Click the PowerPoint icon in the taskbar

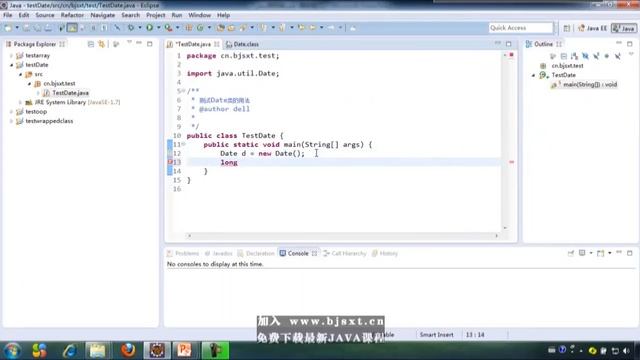click(184, 350)
